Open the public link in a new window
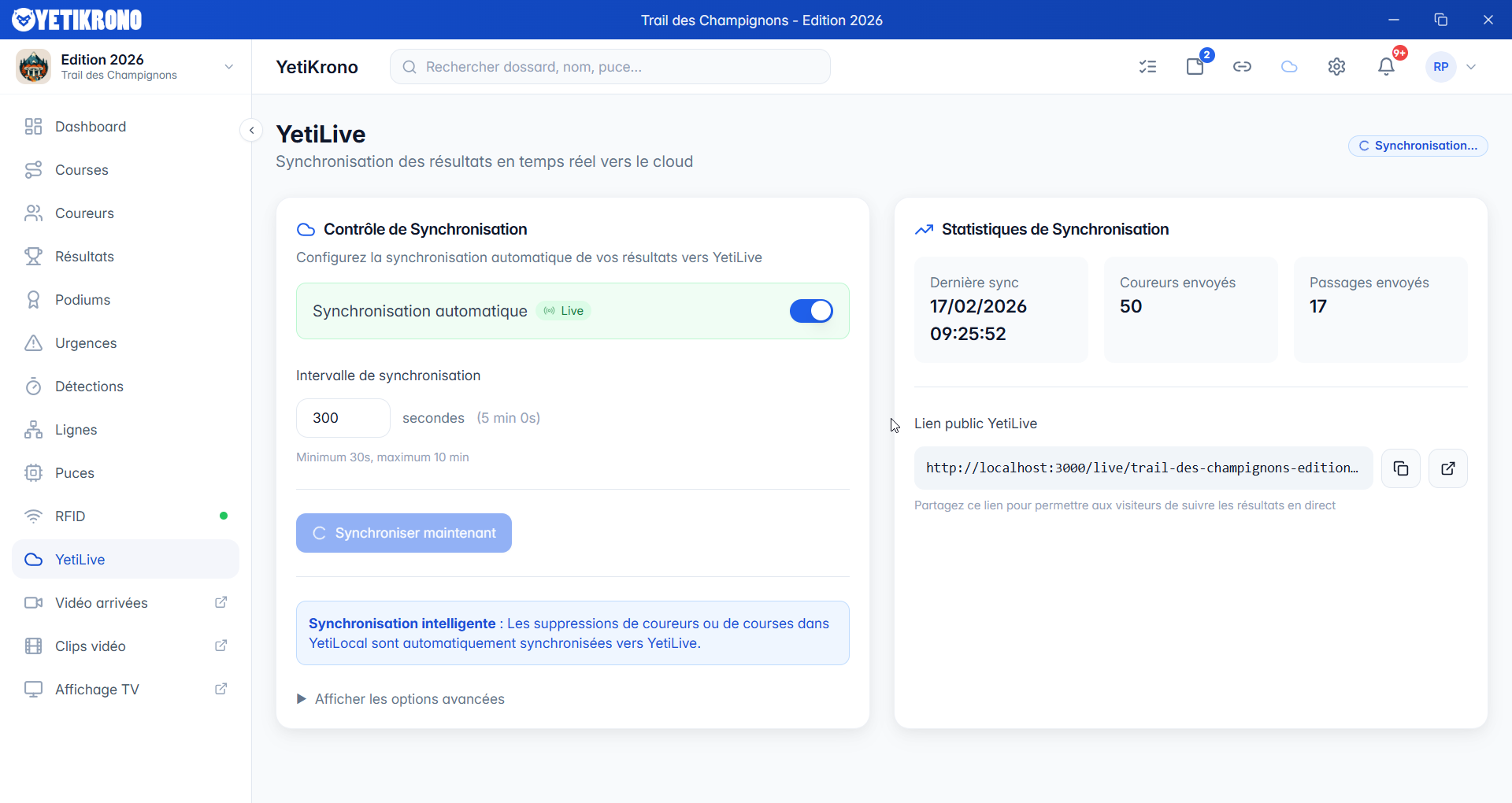The width and height of the screenshot is (1512, 803). click(1448, 468)
